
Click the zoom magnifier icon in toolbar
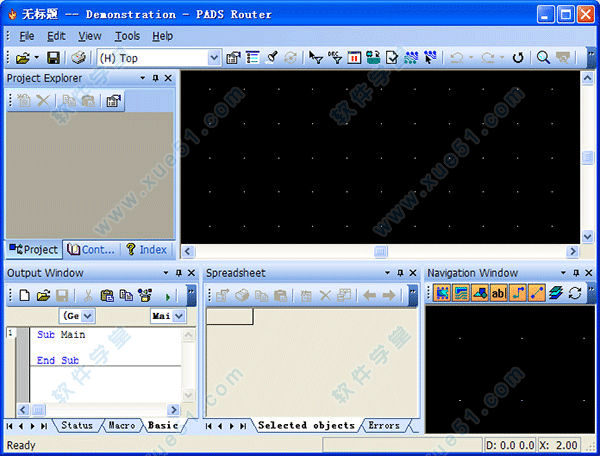[x=543, y=58]
